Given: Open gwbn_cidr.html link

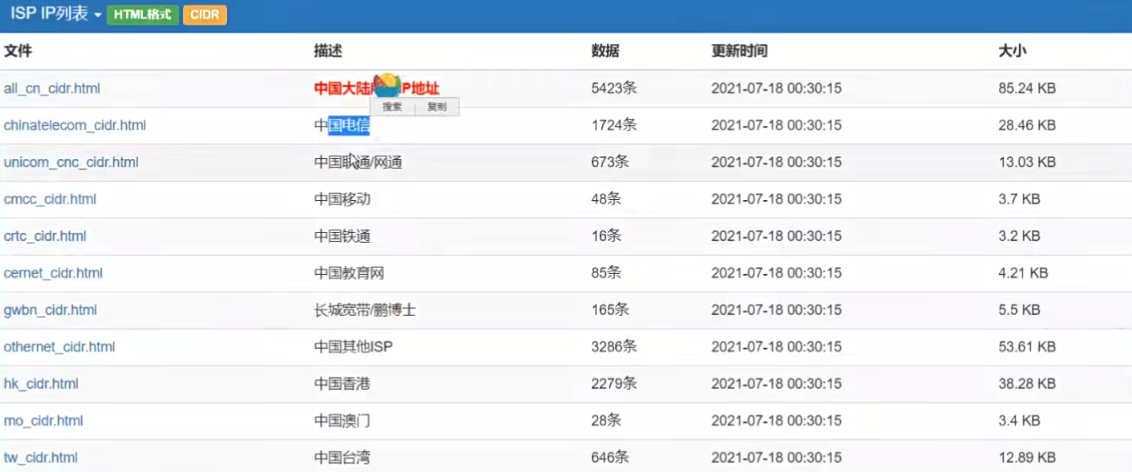Looking at the screenshot, I should 51,310.
